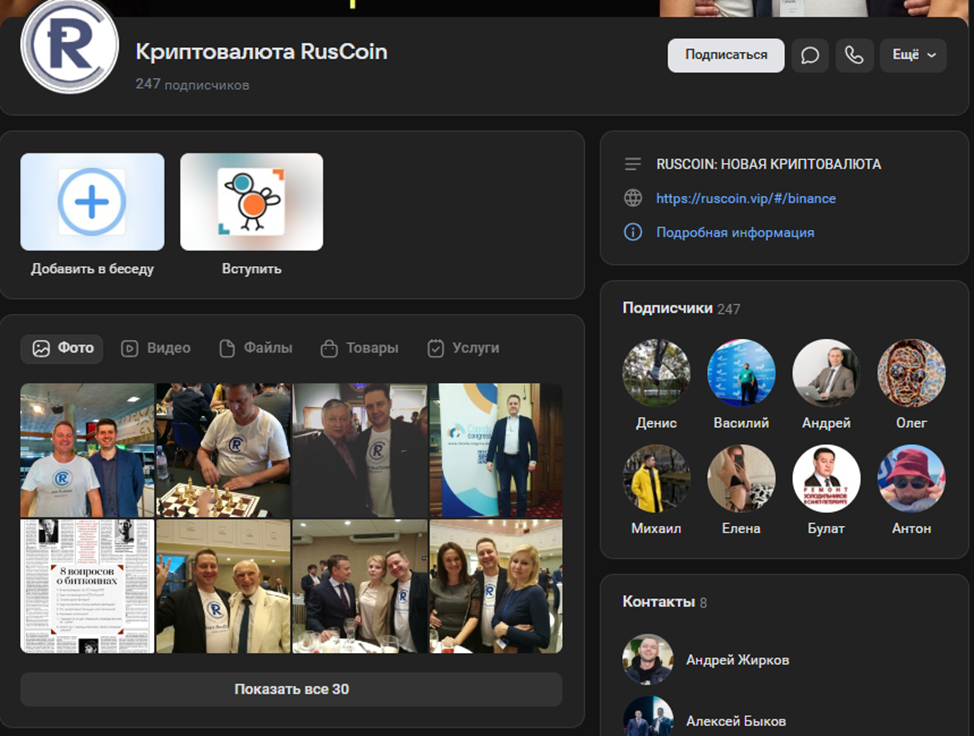
Task: Click the 247 подписчиков count under title
Action: click(193, 84)
